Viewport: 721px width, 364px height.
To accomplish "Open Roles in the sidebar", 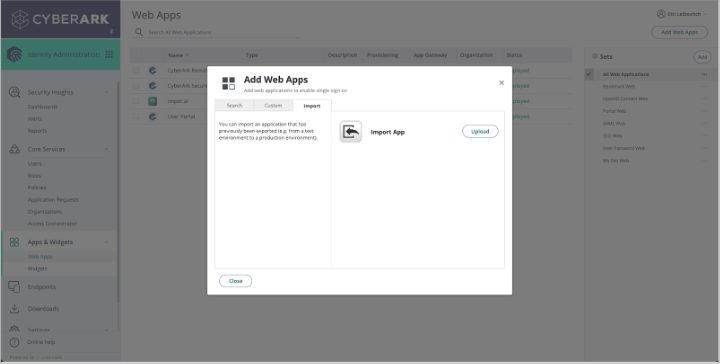I will (34, 176).
